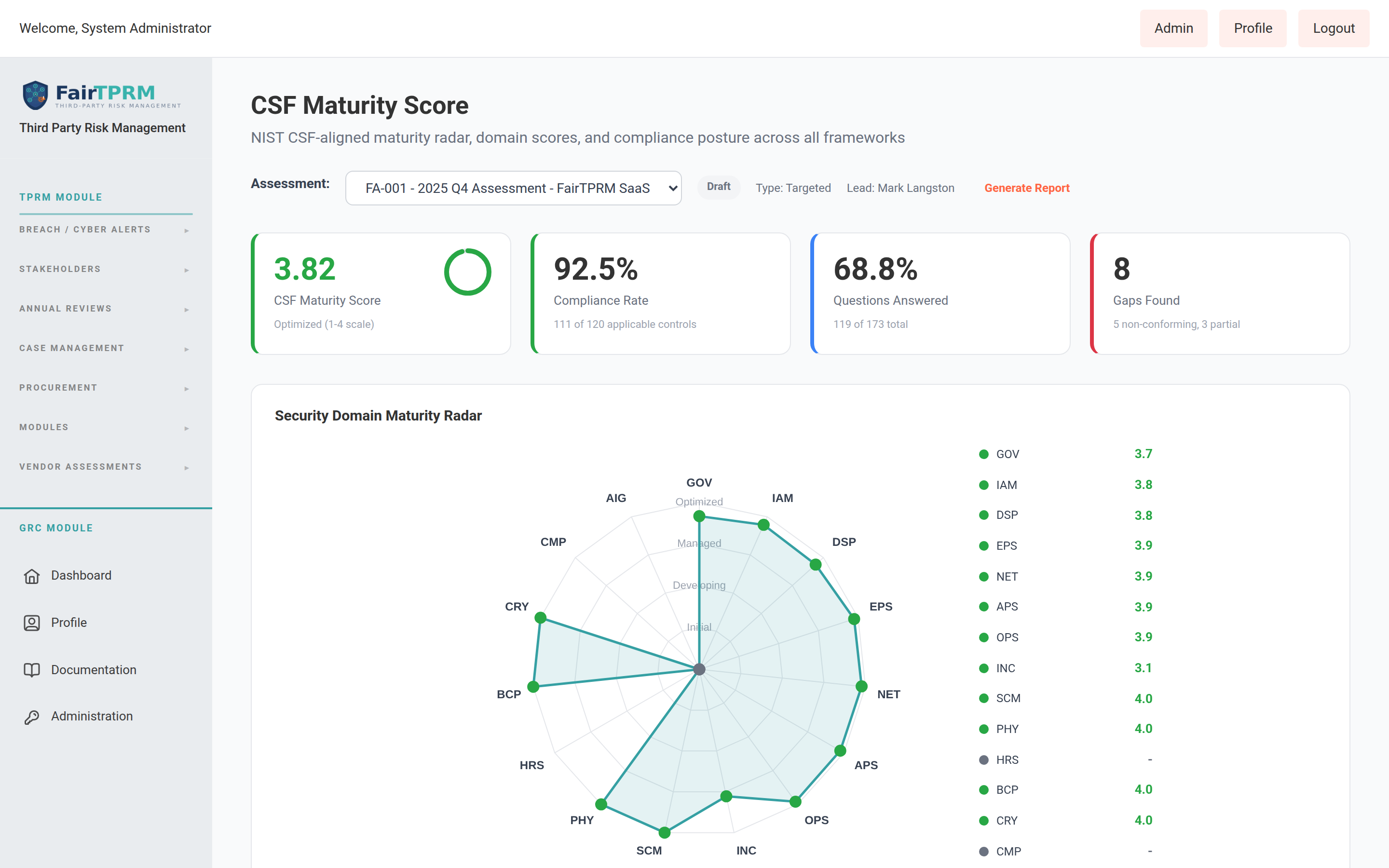Open the Assessment selection dropdown

(x=513, y=188)
